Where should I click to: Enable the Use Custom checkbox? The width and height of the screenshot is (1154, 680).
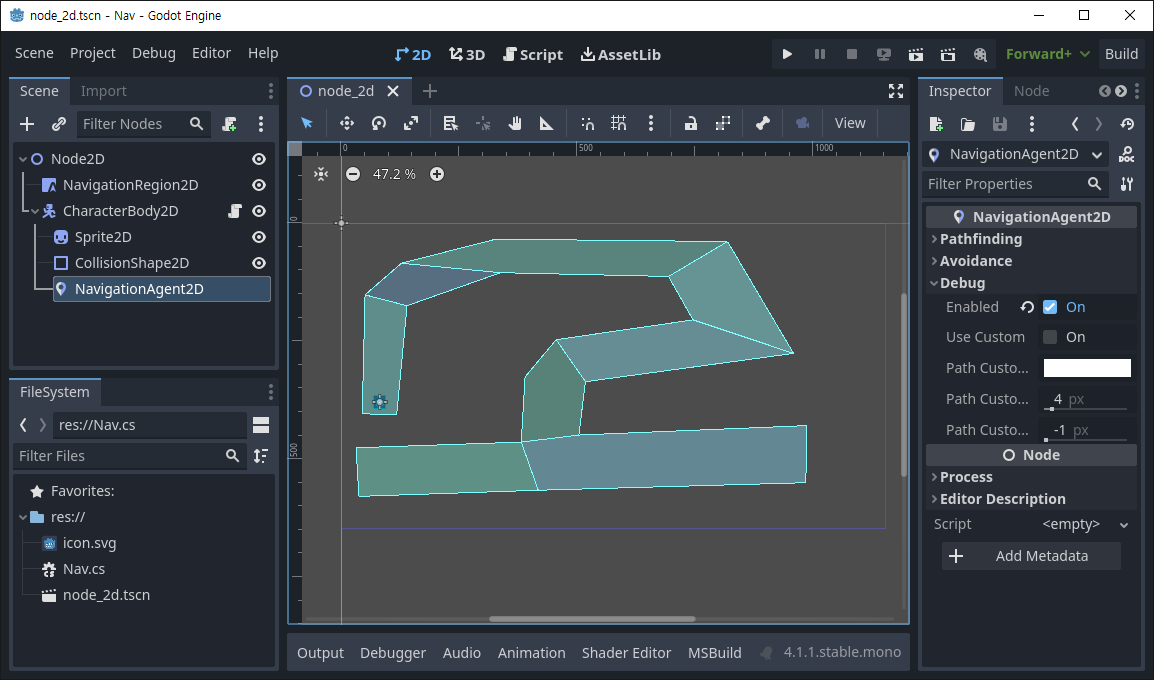point(1050,337)
